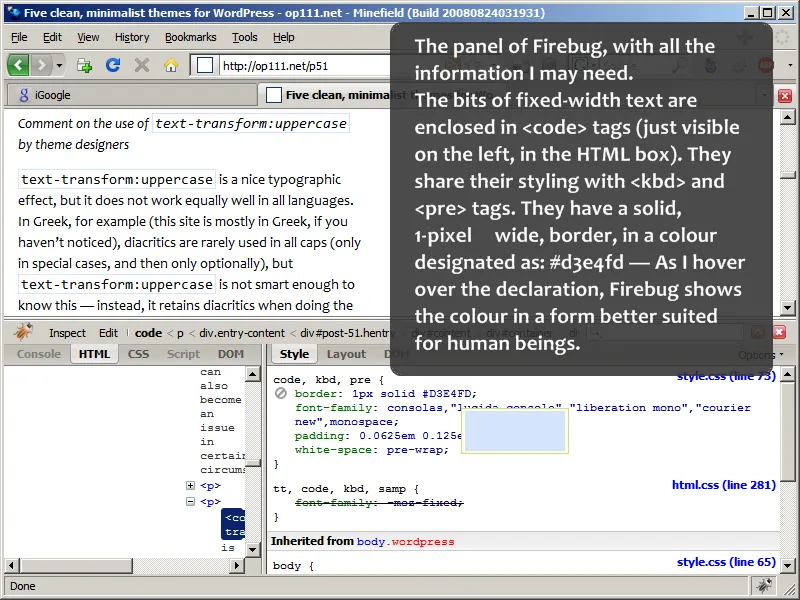Open the Help menu
The width and height of the screenshot is (800, 600).
click(284, 37)
